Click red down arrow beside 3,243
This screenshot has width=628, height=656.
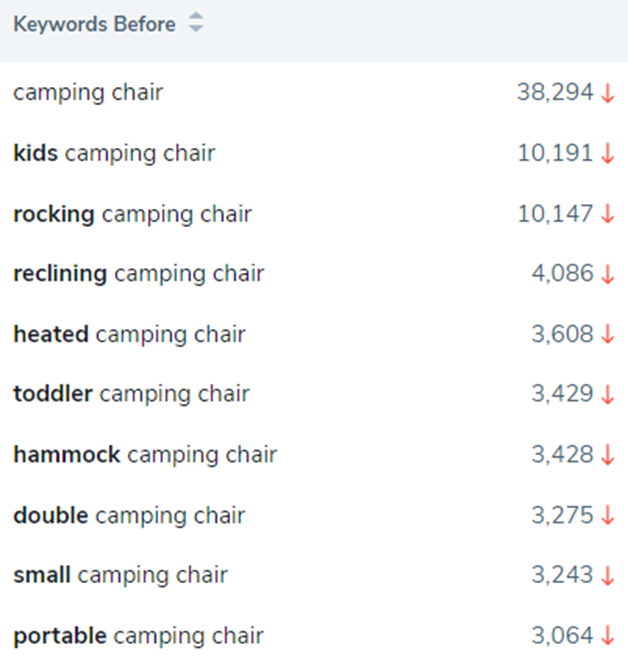point(608,576)
